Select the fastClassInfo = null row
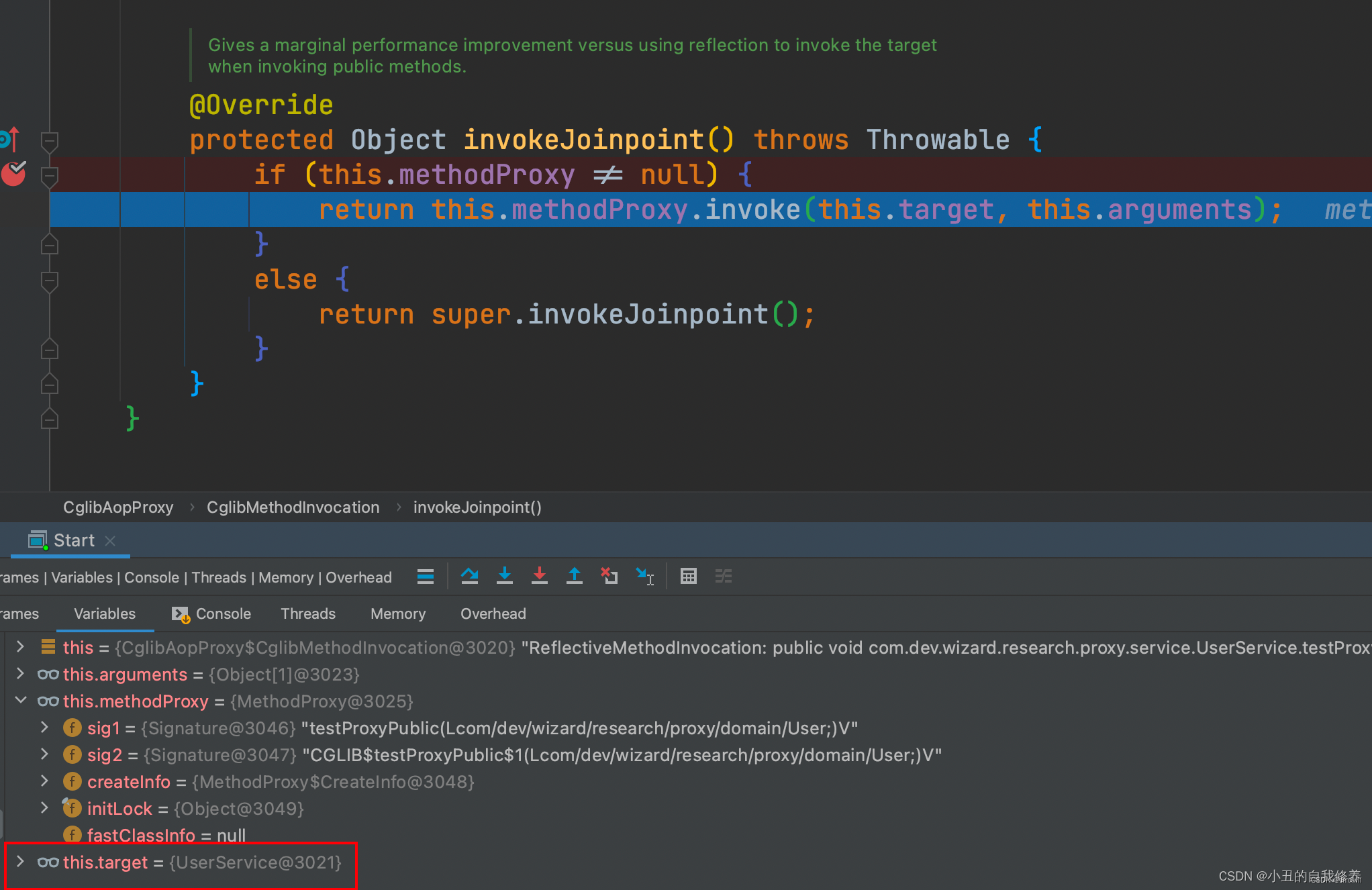The height and width of the screenshot is (890, 1372). (x=686, y=835)
